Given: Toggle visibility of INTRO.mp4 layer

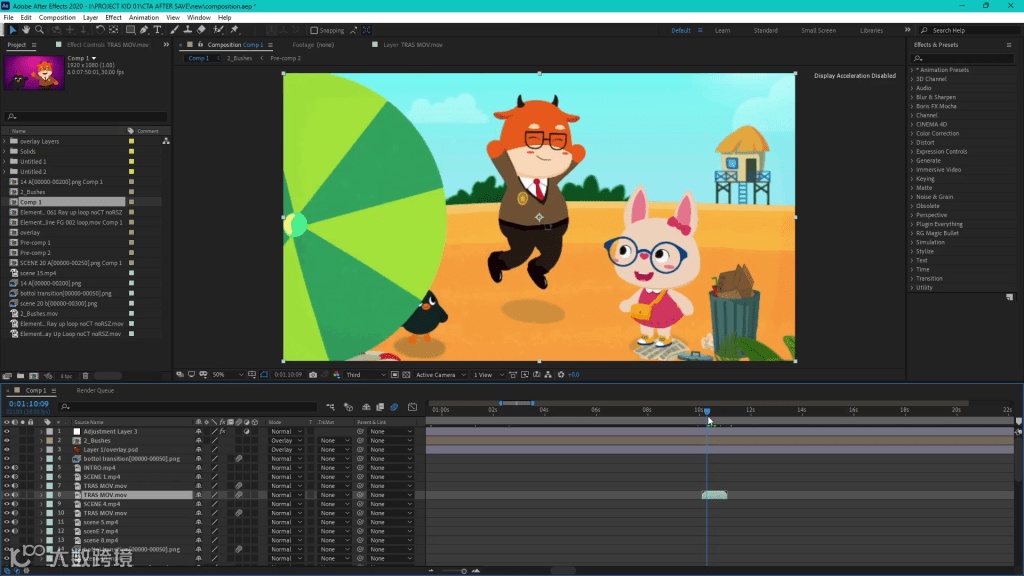Looking at the screenshot, I should (x=7, y=468).
